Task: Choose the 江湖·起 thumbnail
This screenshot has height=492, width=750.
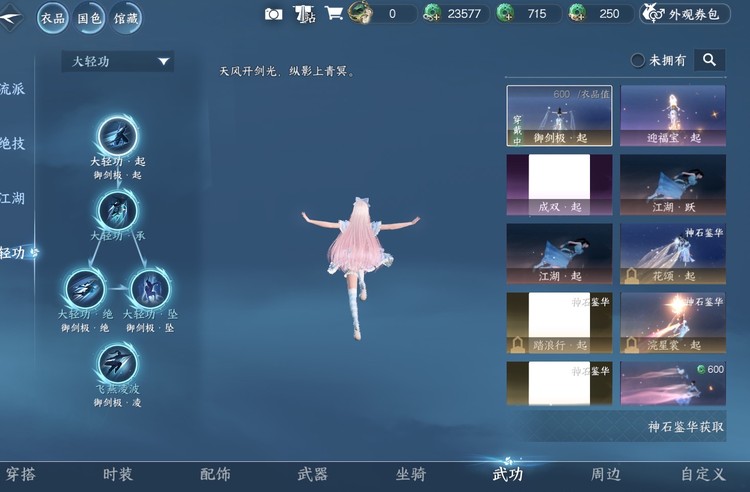Action: pyautogui.click(x=559, y=254)
